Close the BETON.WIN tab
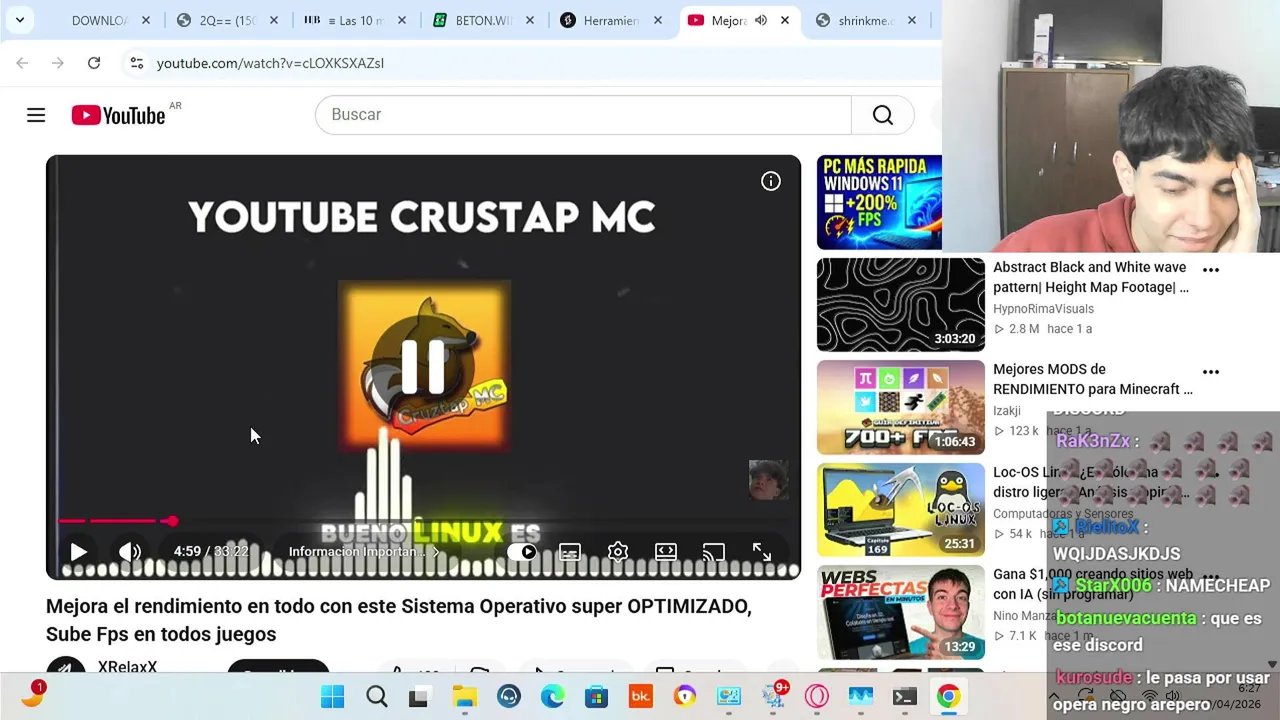Image resolution: width=1280 pixels, height=720 pixels. [x=530, y=20]
